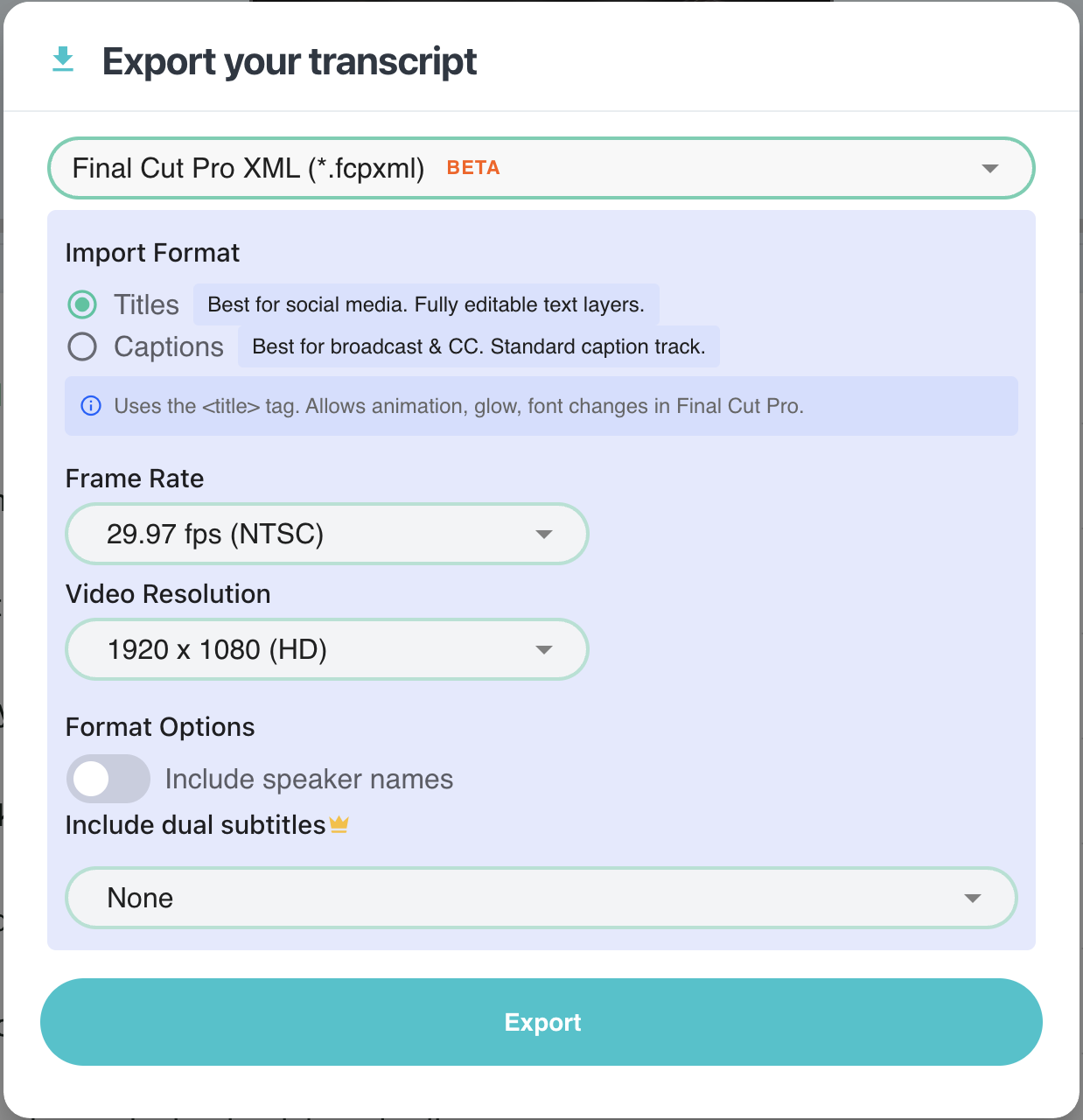Open the 29.97 fps (NTSC) dropdown
This screenshot has height=1120, width=1083.
pos(327,534)
